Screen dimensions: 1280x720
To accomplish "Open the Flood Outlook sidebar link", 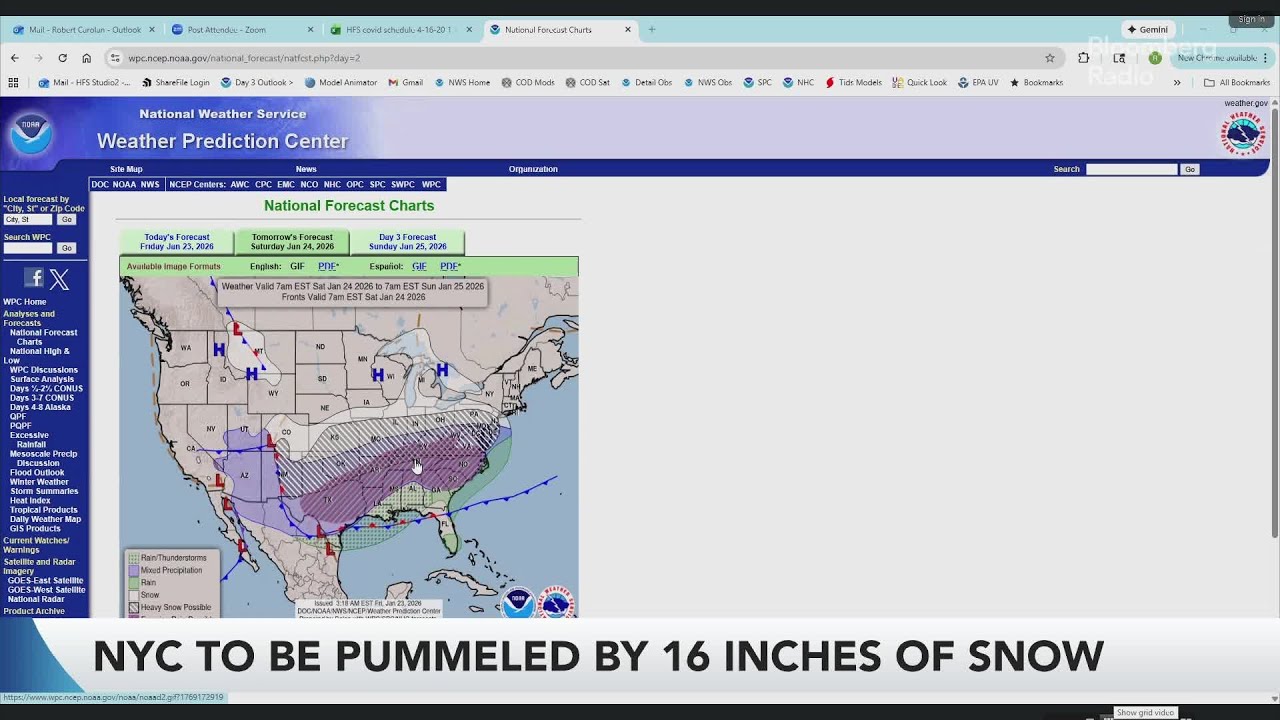I will [x=37, y=473].
